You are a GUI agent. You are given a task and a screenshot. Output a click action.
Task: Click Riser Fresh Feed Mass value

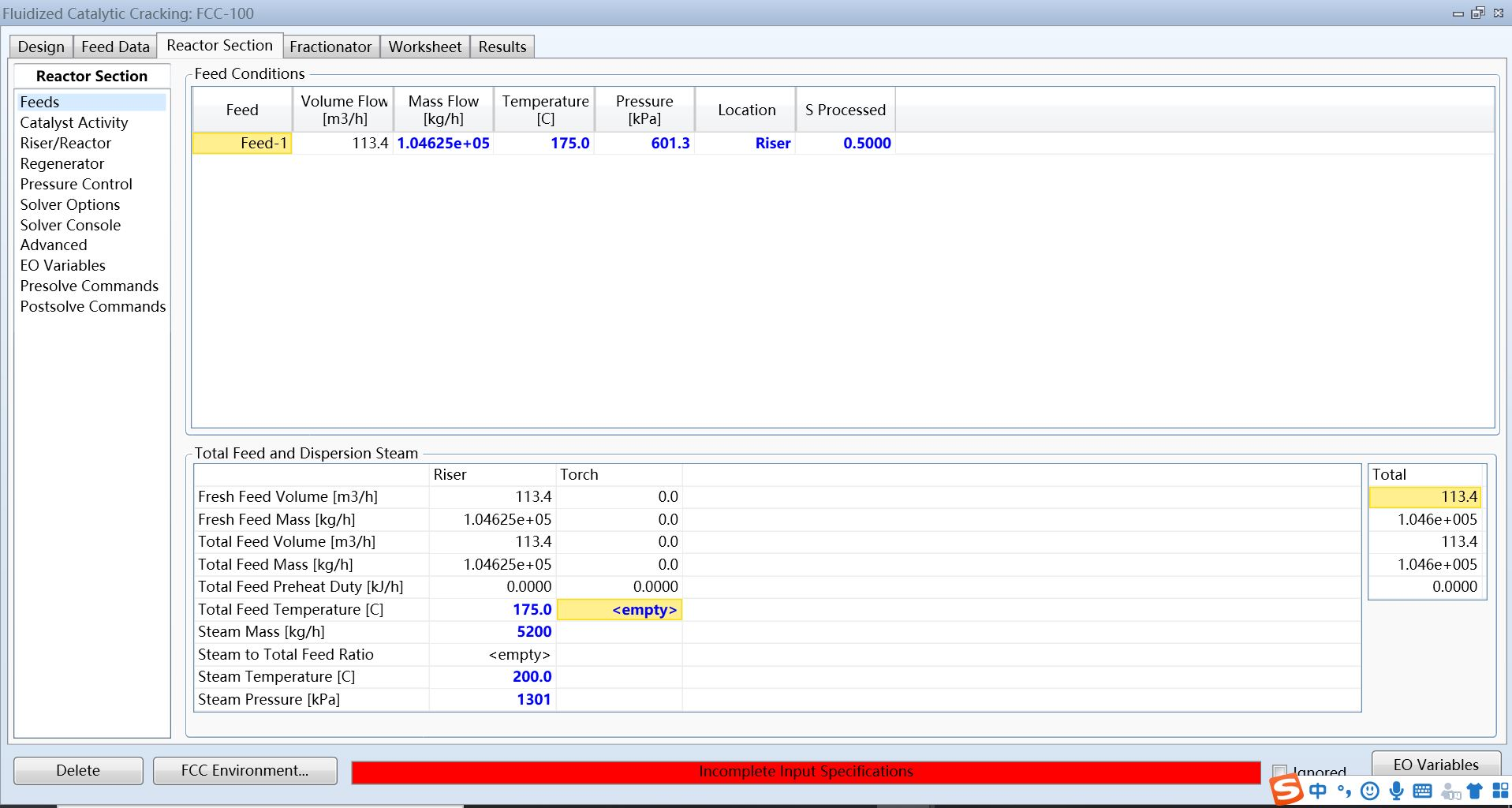pos(493,519)
